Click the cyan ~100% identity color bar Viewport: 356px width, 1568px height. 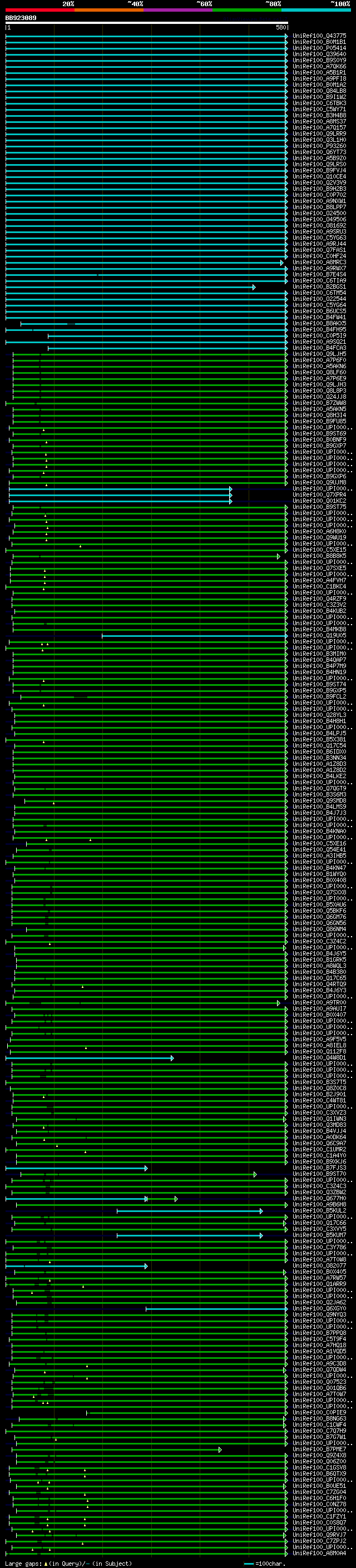(316, 10)
